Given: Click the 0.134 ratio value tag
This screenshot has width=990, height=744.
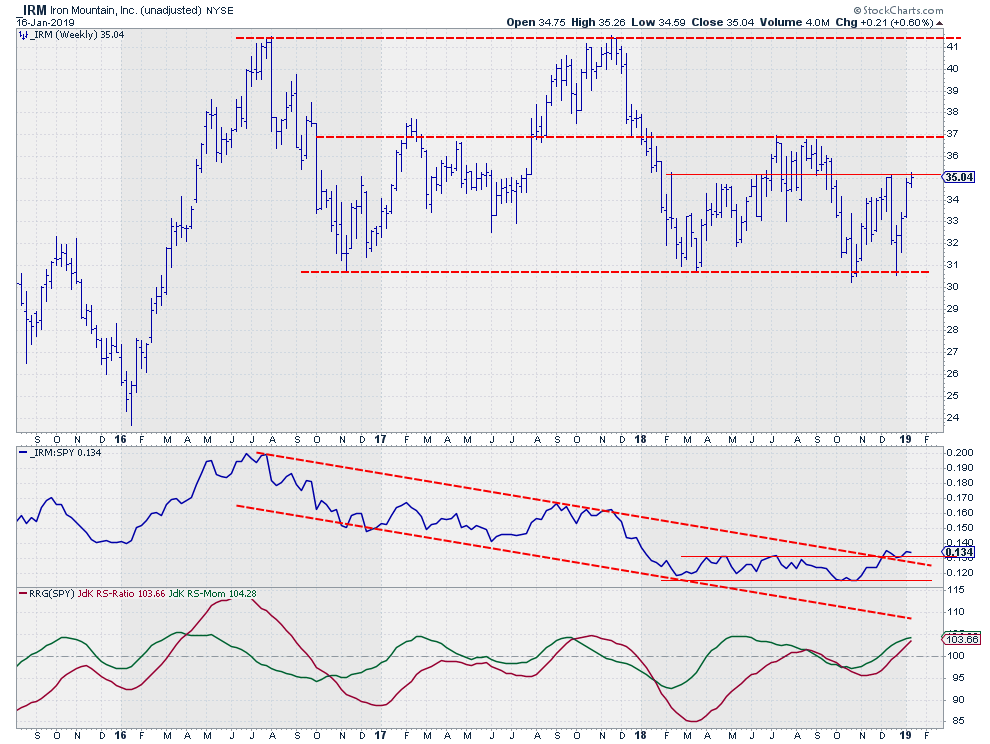Looking at the screenshot, I should click(x=960, y=552).
